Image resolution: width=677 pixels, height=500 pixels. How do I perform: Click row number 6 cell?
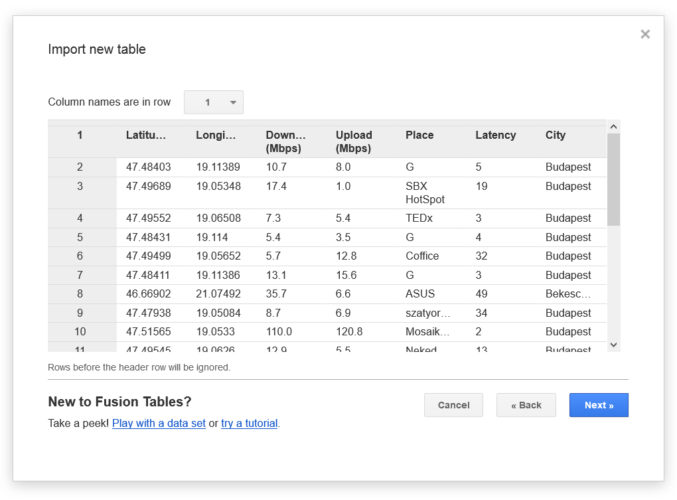(80, 256)
